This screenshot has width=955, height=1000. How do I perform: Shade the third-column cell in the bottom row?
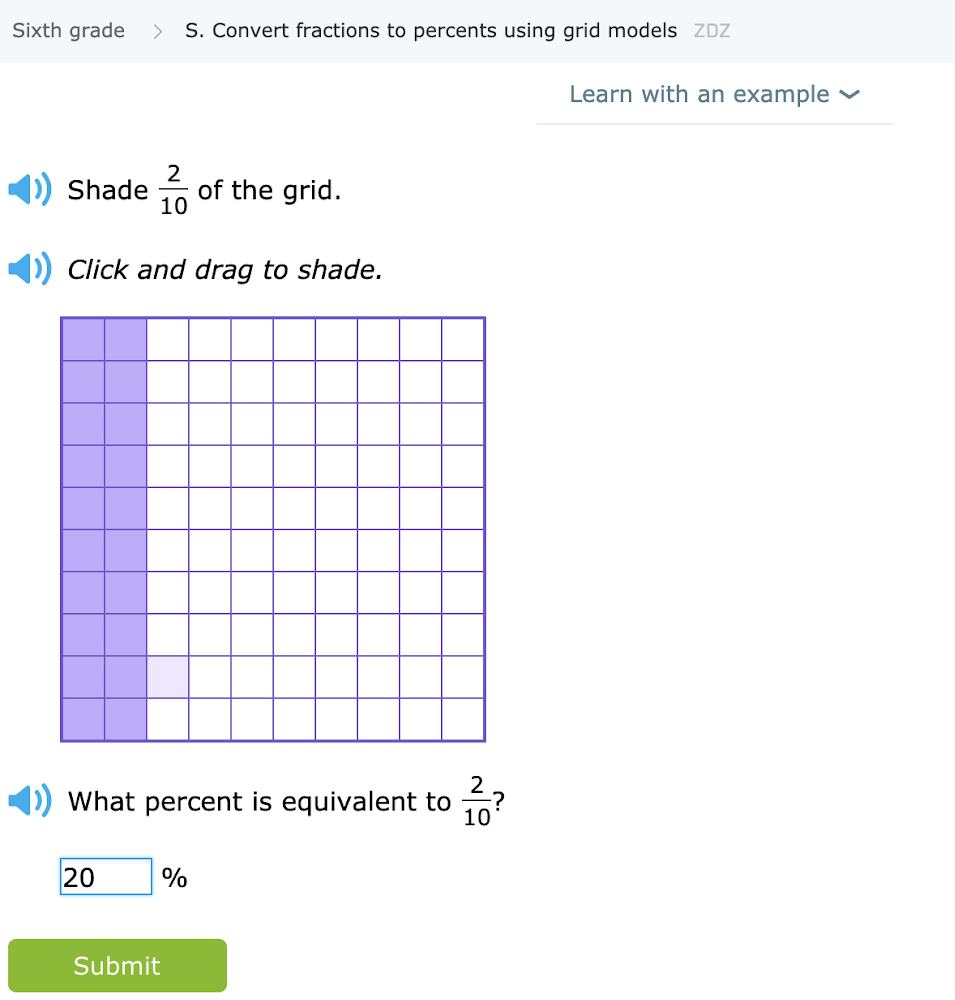click(x=168, y=719)
